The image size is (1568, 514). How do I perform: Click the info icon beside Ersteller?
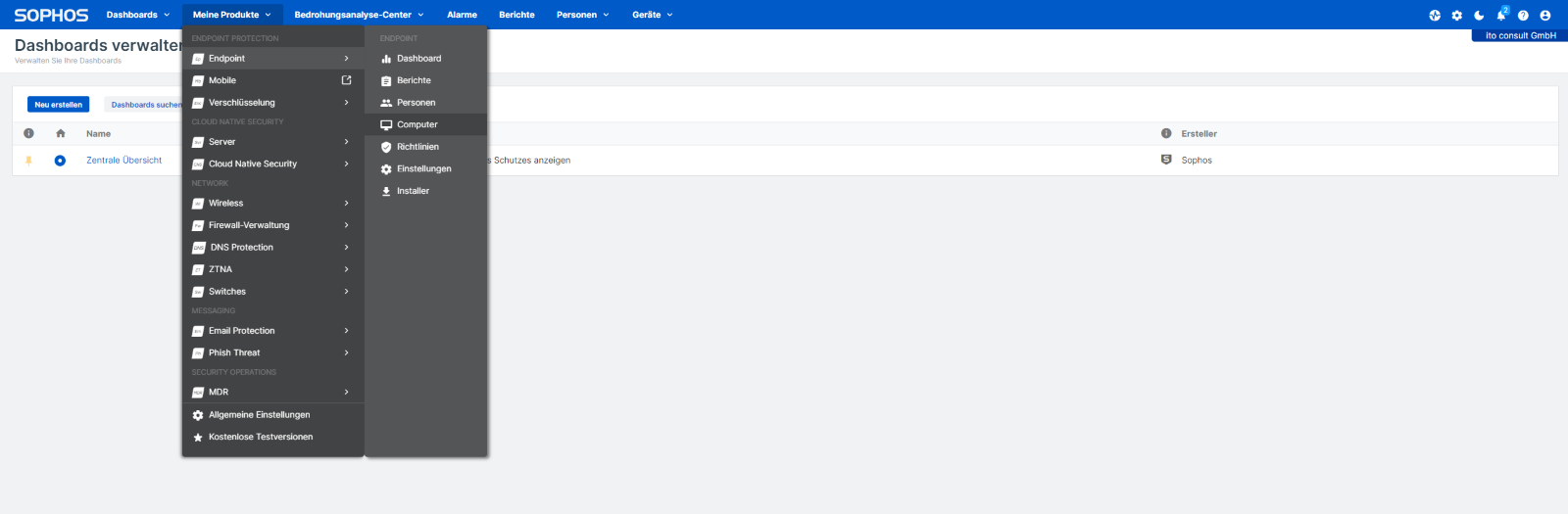coord(1166,133)
